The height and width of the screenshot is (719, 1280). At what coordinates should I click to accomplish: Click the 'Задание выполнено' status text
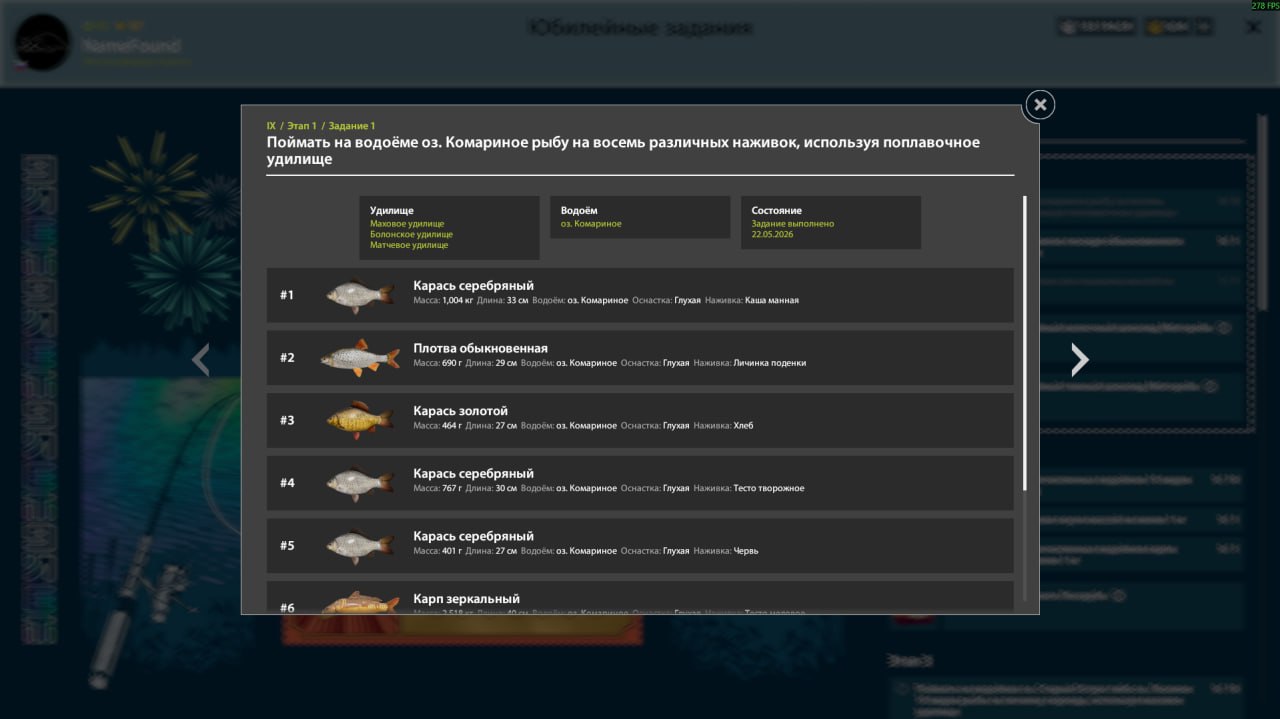[793, 224]
